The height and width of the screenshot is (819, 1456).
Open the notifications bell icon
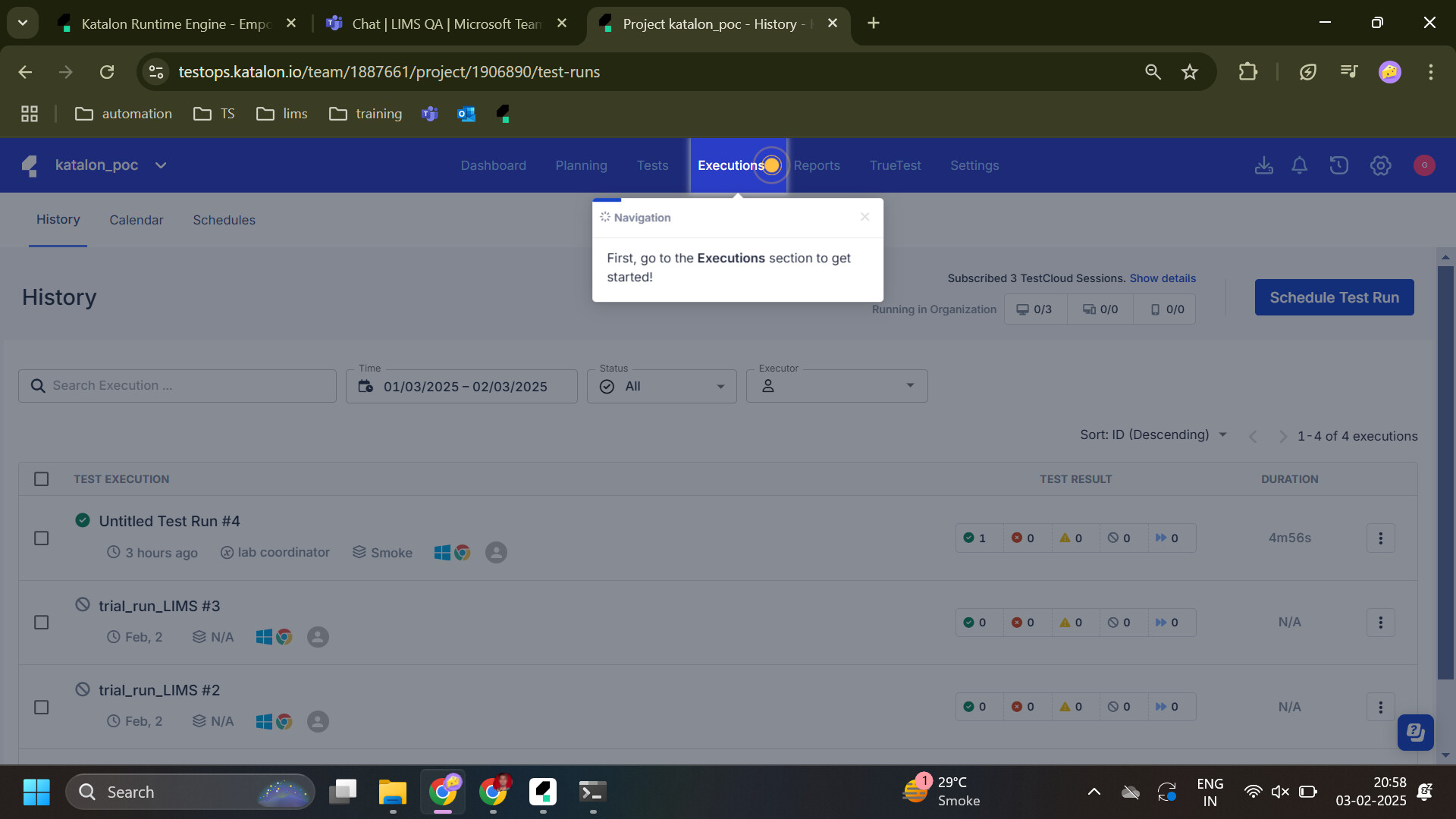click(x=1299, y=165)
